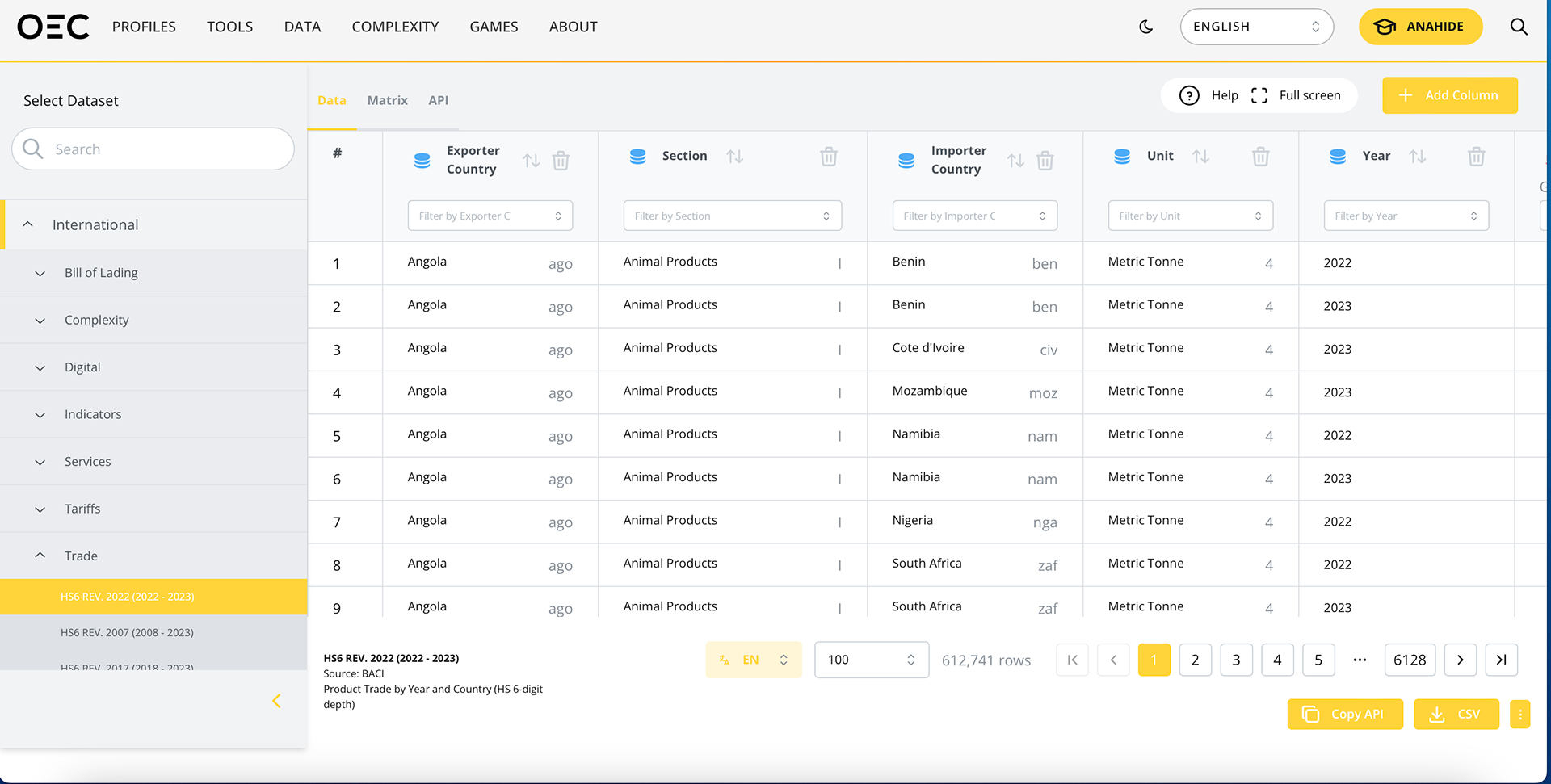1551x784 pixels.
Task: Click the dataset Search field
Action: [x=153, y=149]
